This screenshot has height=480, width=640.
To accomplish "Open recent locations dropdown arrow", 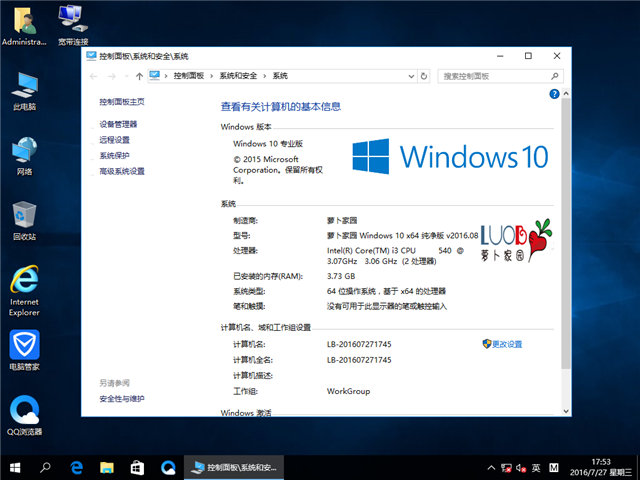I will 126,76.
